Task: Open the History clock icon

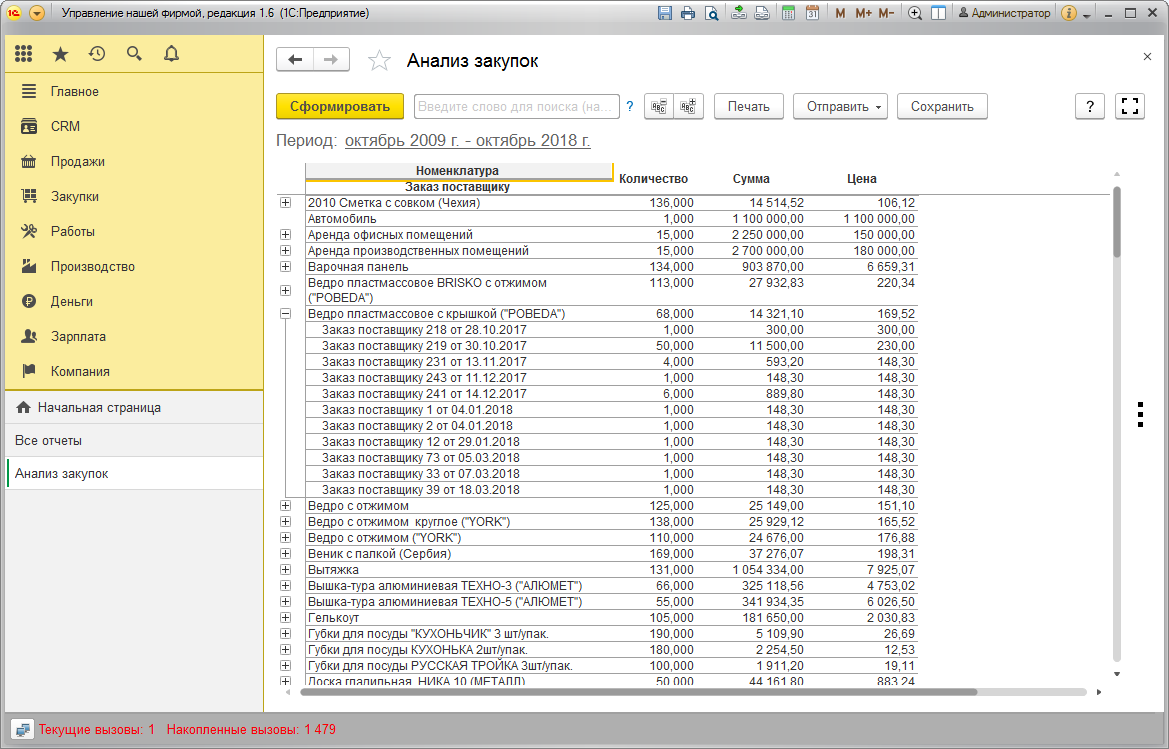Action: point(97,54)
